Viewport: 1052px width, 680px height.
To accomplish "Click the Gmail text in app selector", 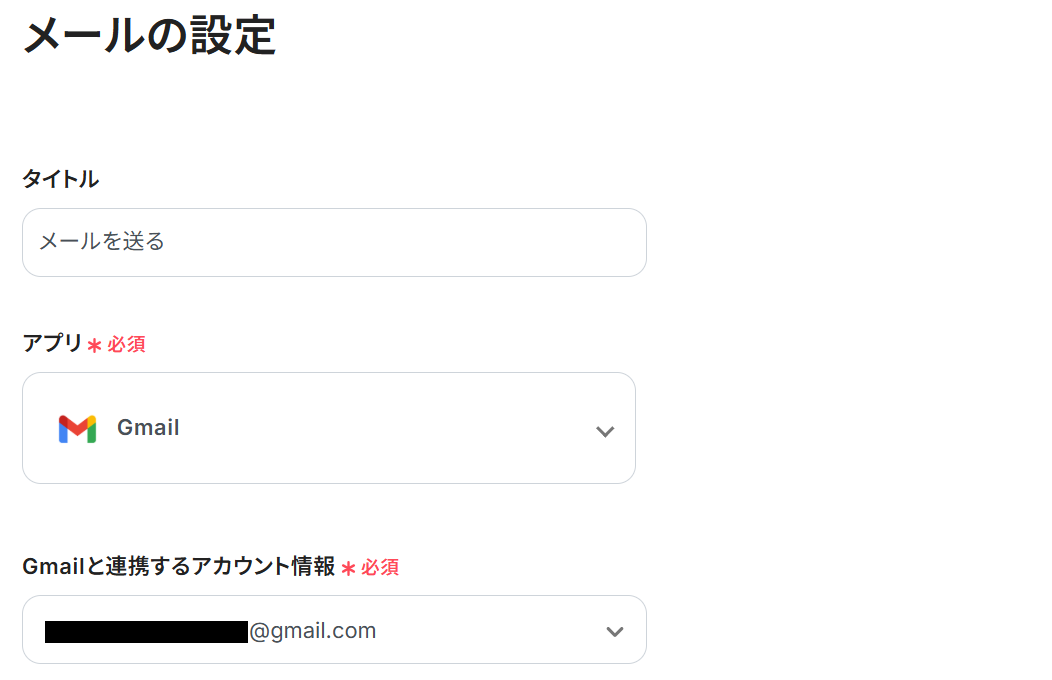I will pyautogui.click(x=148, y=428).
